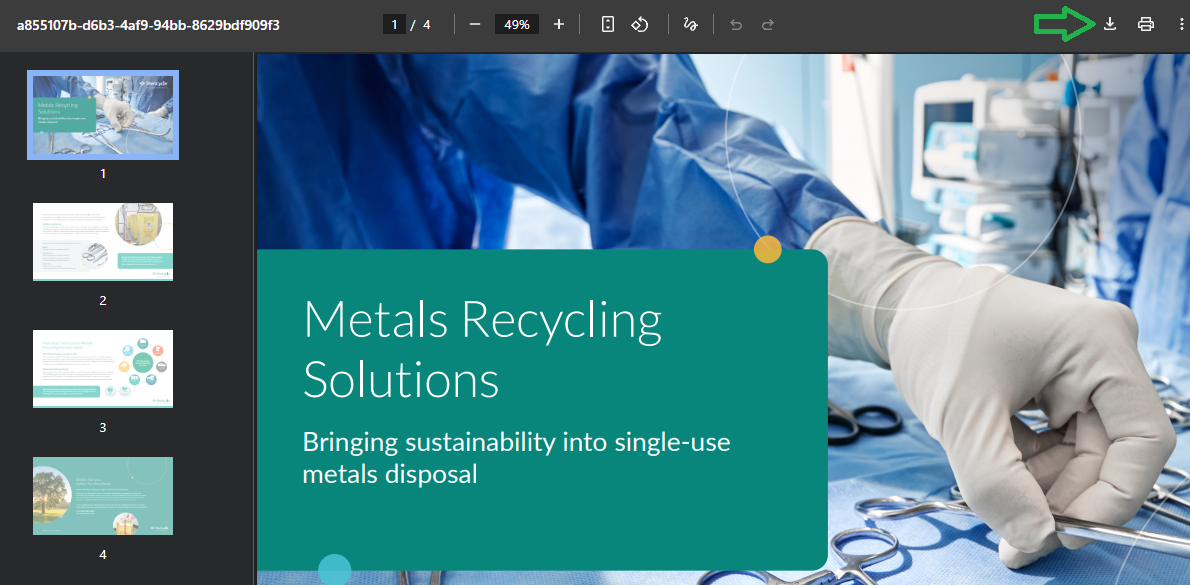
Task: Rotate the document counterclockwise
Action: (x=641, y=24)
